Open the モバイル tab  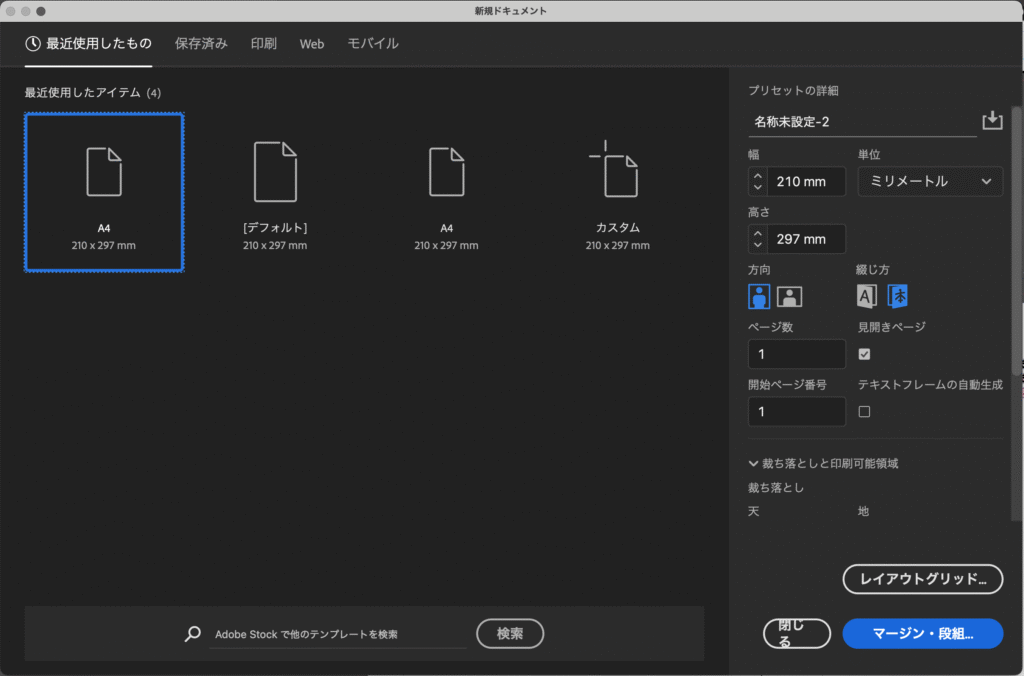point(373,44)
